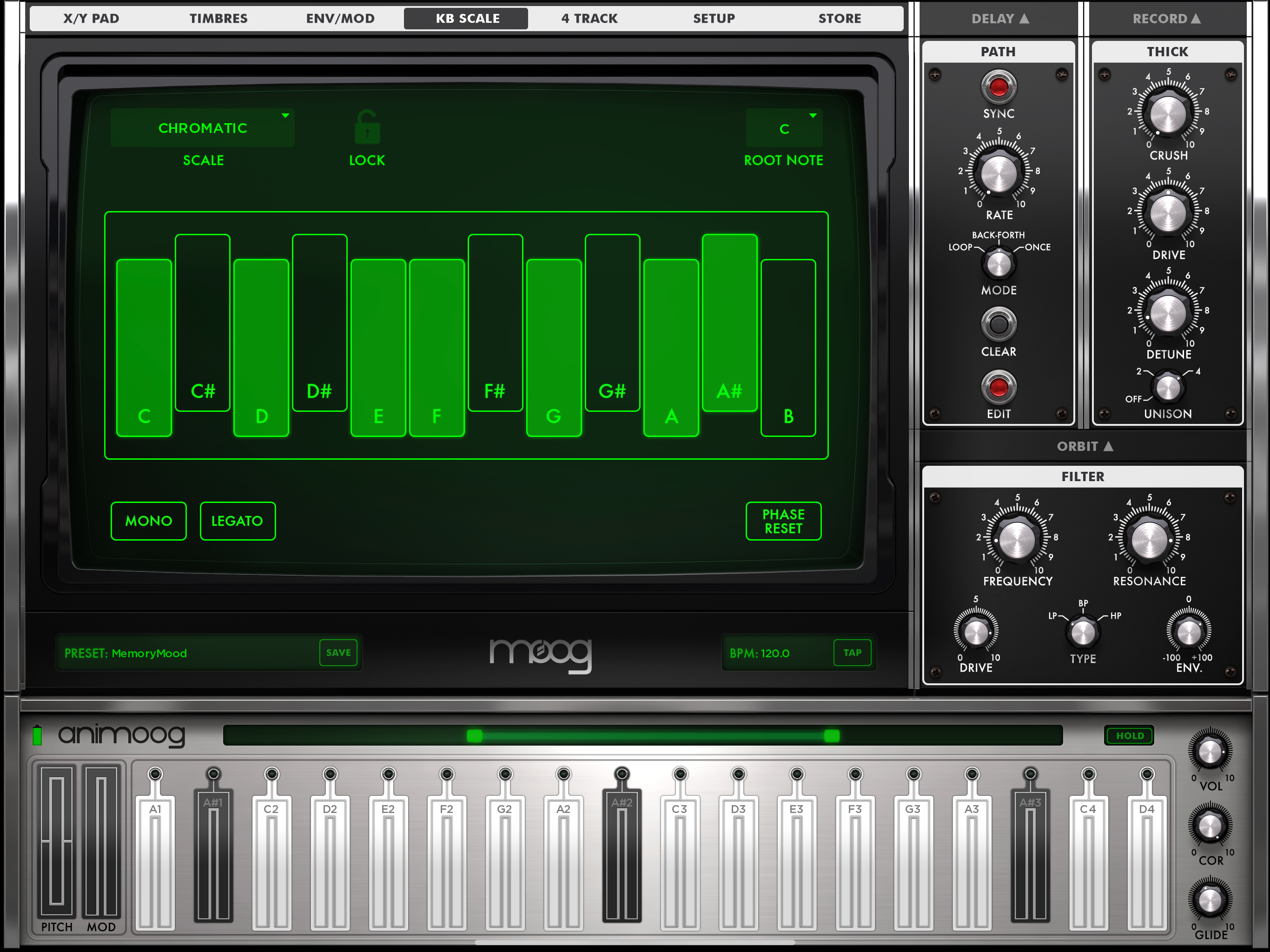
Task: Click the preset SAVE button
Action: [x=338, y=652]
